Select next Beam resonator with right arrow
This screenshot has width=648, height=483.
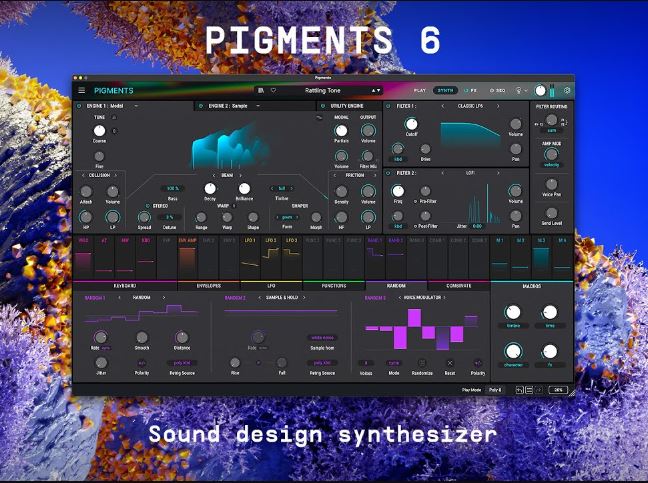point(241,176)
